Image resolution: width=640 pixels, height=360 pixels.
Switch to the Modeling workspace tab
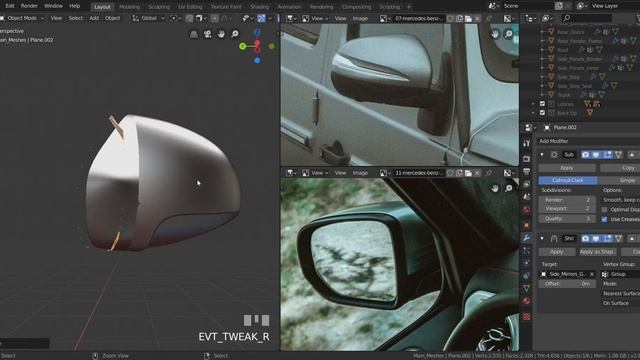(129, 7)
